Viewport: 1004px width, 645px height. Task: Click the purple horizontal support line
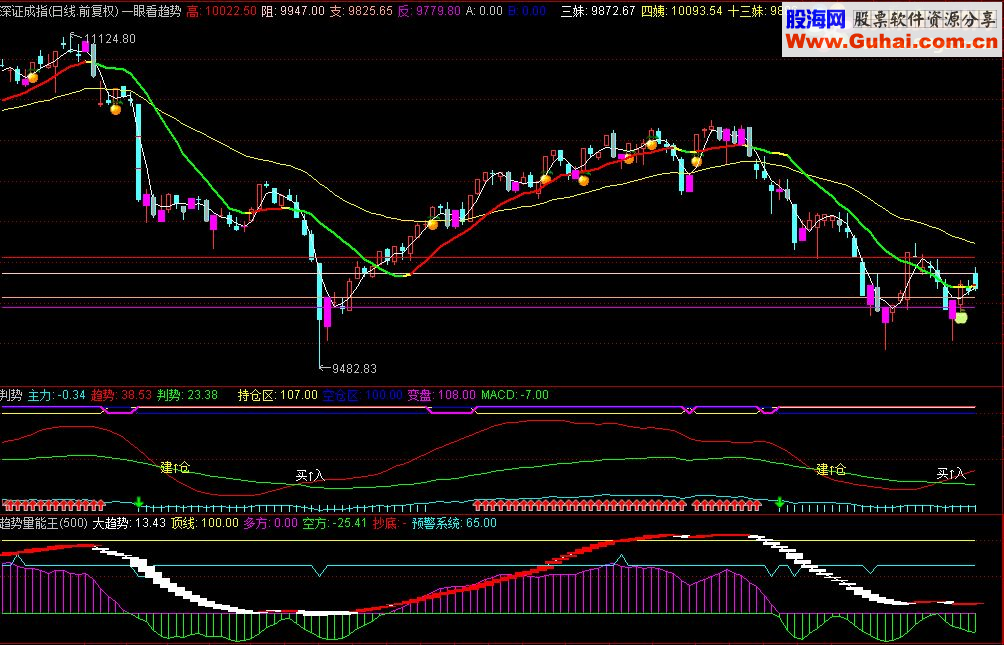coord(488,307)
